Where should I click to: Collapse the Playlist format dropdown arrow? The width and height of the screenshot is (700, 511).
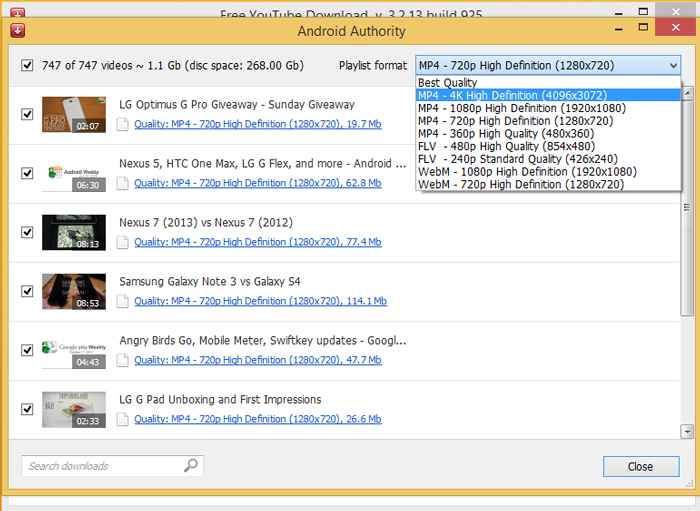(x=673, y=66)
